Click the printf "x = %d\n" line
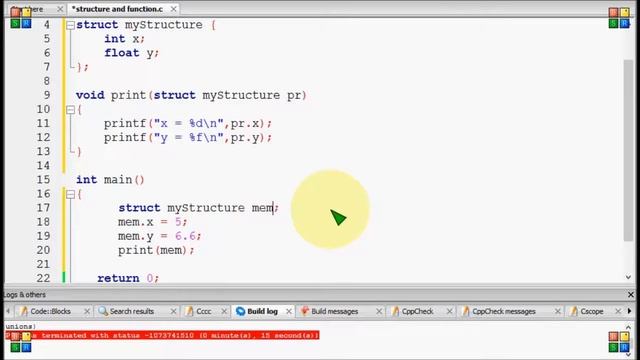The height and width of the screenshot is (360, 640). 187,124
